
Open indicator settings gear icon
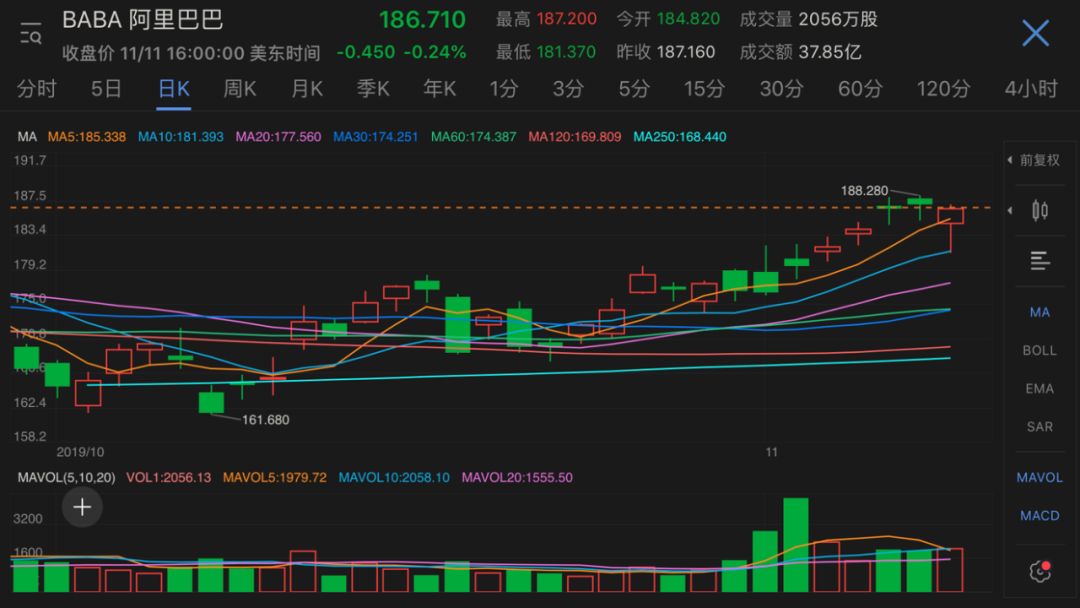1039,571
